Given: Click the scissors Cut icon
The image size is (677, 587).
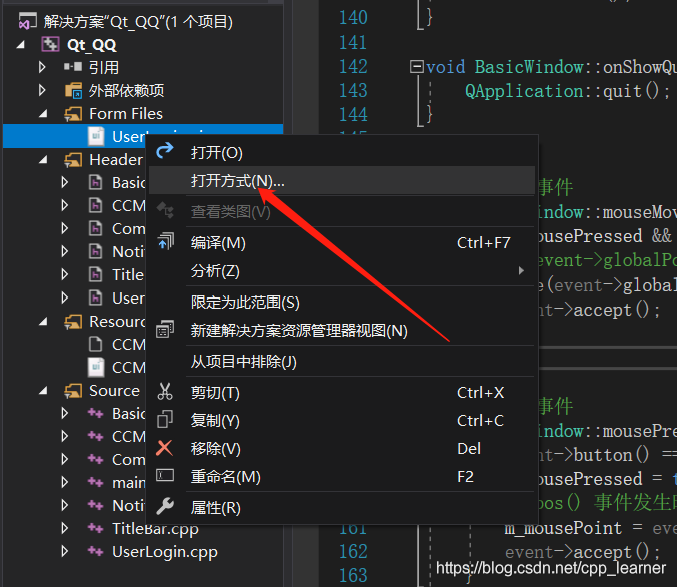Looking at the screenshot, I should click(165, 392).
